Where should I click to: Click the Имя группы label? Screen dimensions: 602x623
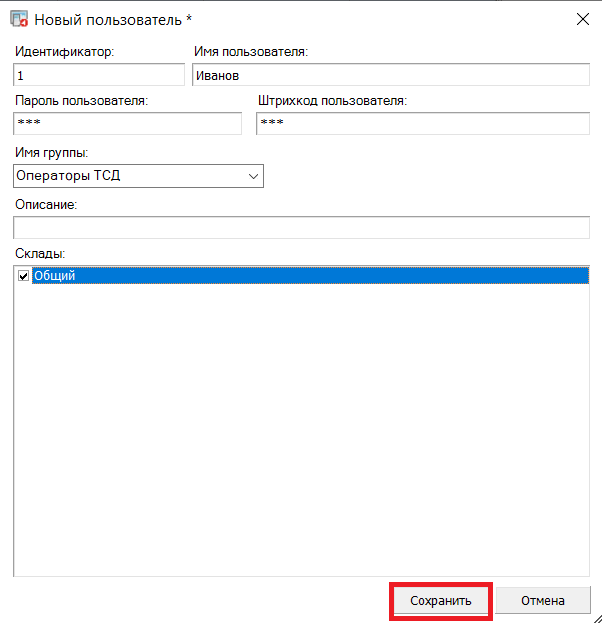coord(52,153)
